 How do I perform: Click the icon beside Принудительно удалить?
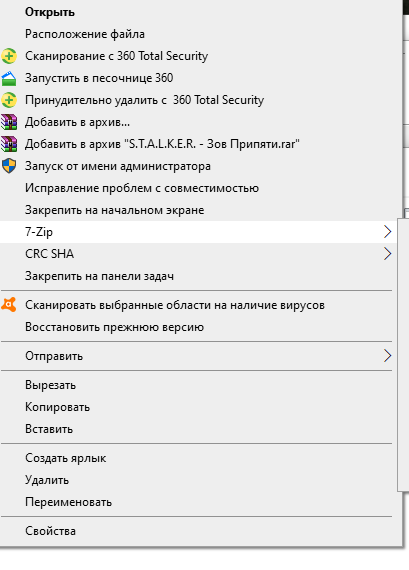[9, 100]
